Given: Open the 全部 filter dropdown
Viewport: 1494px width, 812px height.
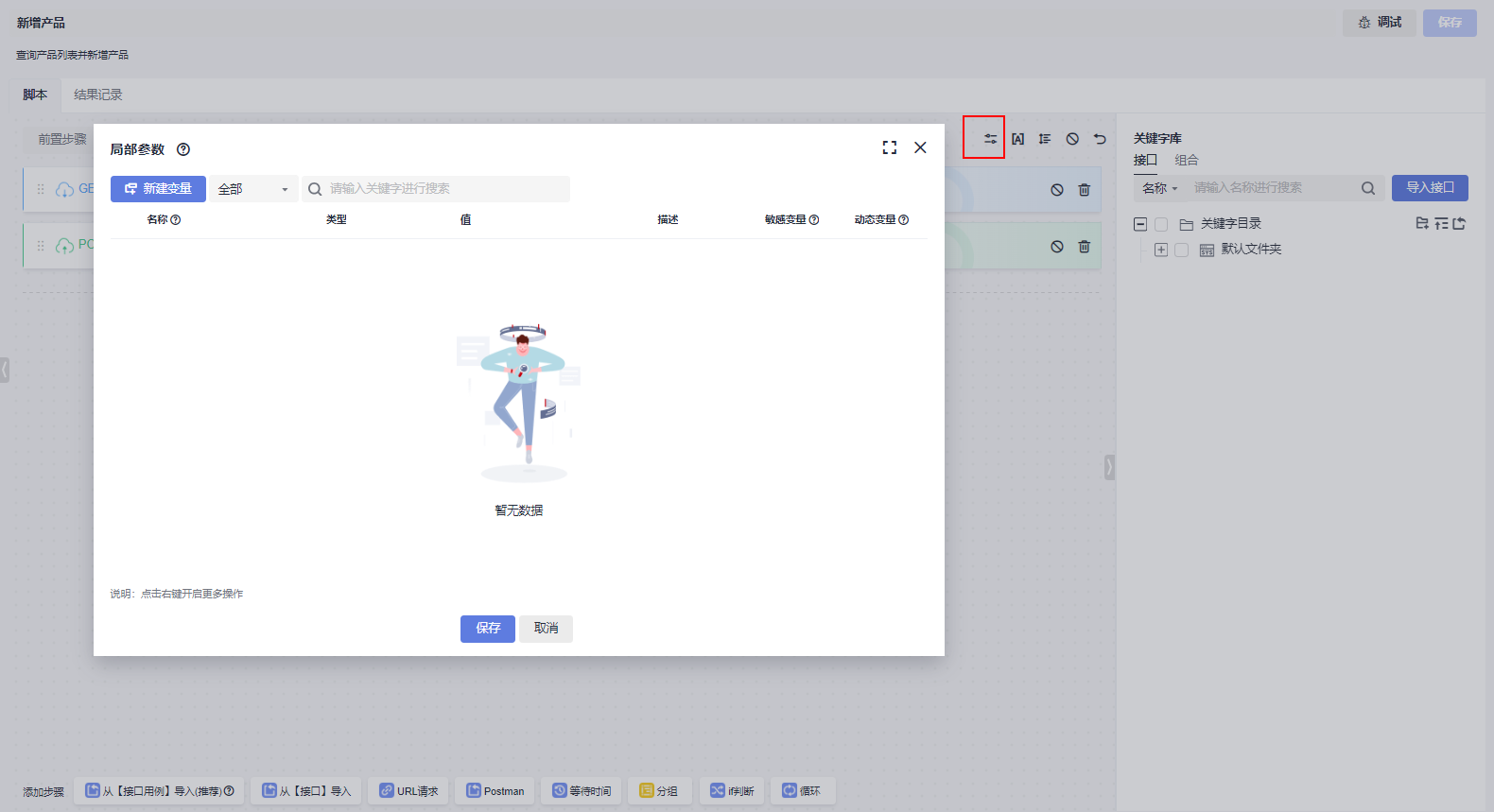Looking at the screenshot, I should (x=253, y=189).
